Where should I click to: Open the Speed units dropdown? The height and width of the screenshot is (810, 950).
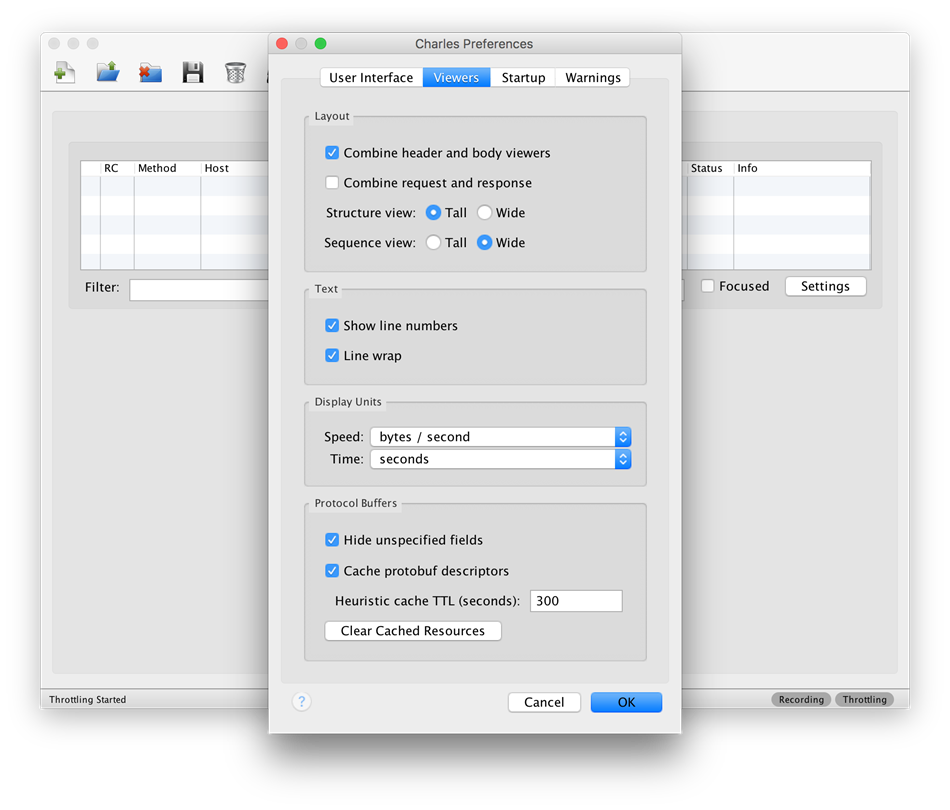click(501, 437)
